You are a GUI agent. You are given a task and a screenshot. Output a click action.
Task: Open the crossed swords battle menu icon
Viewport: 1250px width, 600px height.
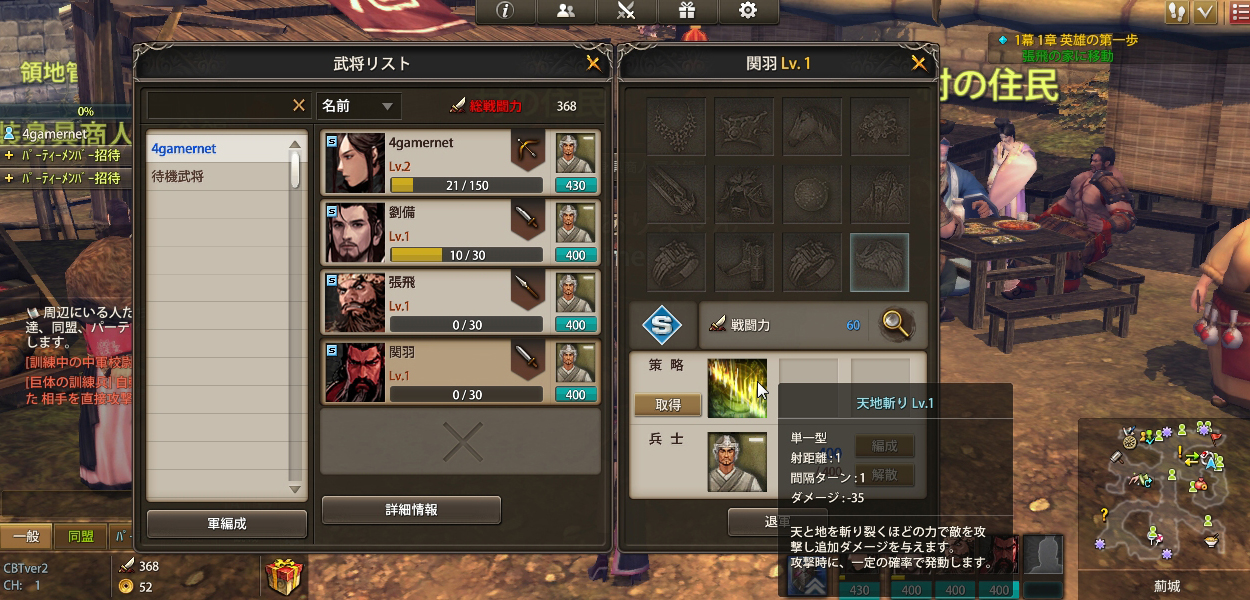626,11
